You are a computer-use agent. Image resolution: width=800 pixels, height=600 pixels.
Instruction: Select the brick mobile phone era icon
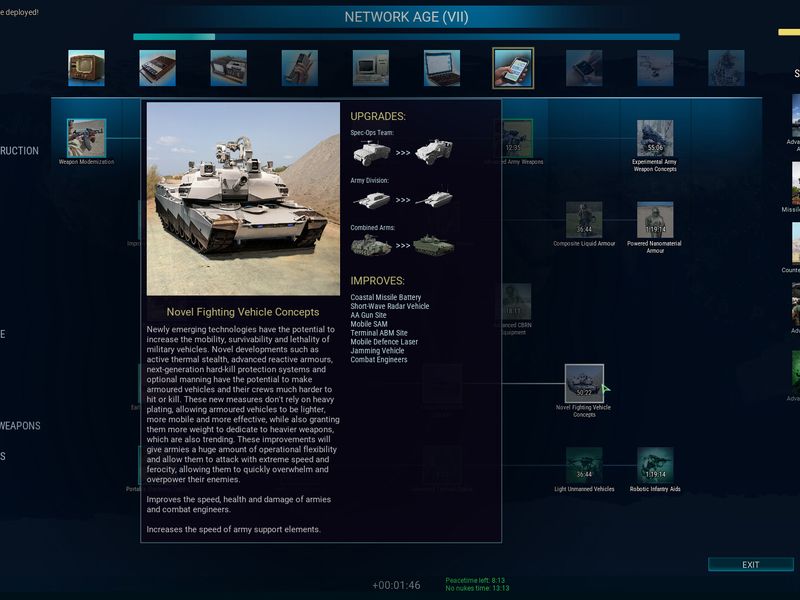point(299,68)
